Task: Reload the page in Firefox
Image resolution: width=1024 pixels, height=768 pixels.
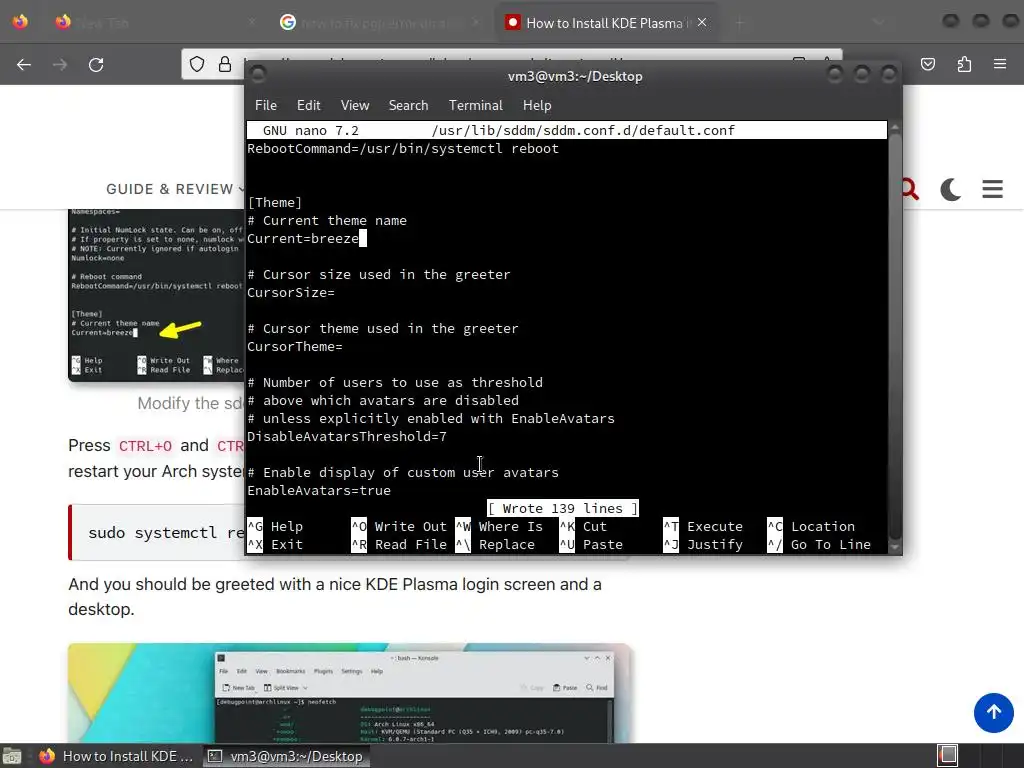Action: pyautogui.click(x=96, y=64)
